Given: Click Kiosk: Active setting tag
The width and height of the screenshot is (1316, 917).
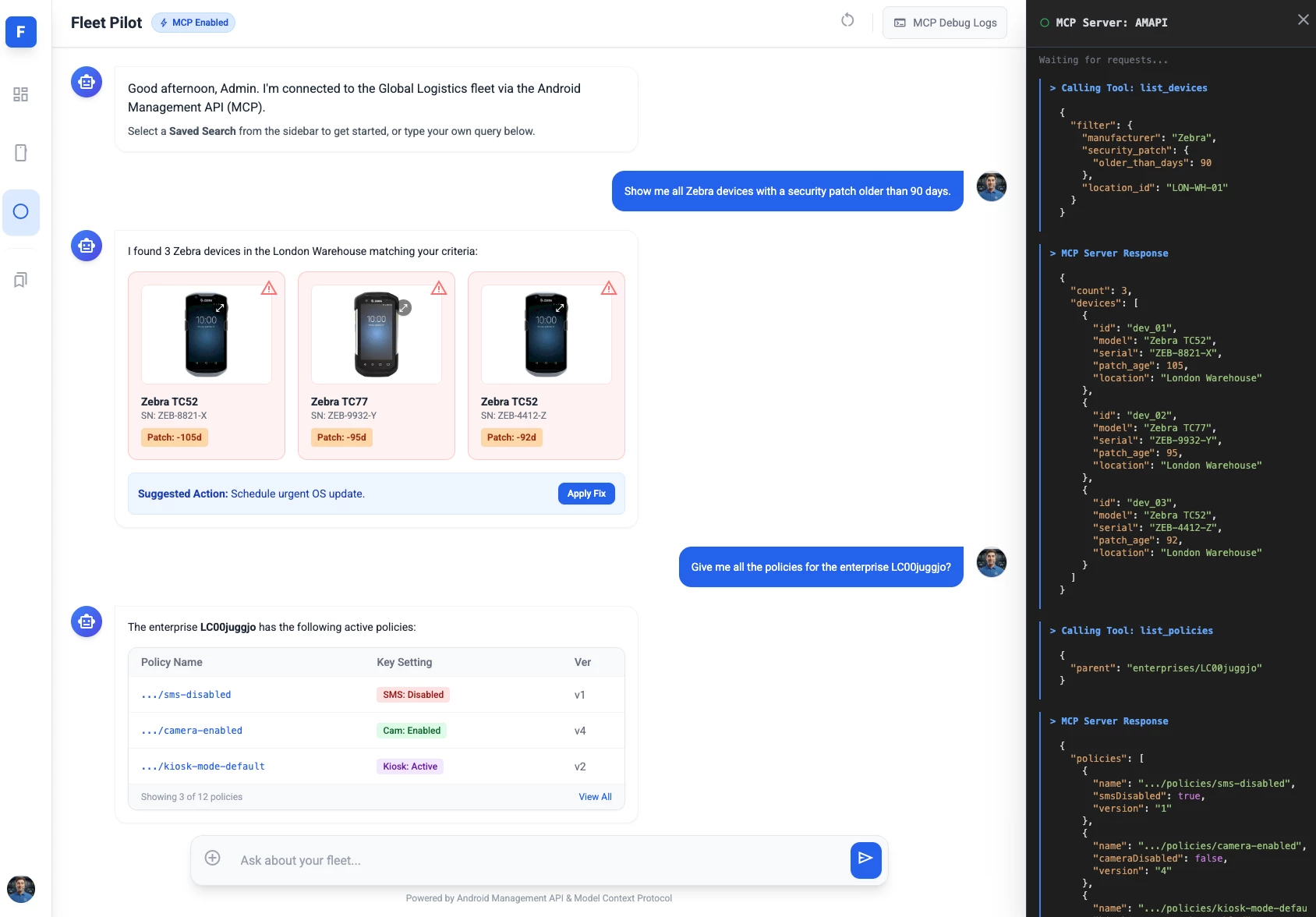Looking at the screenshot, I should pyautogui.click(x=410, y=767).
